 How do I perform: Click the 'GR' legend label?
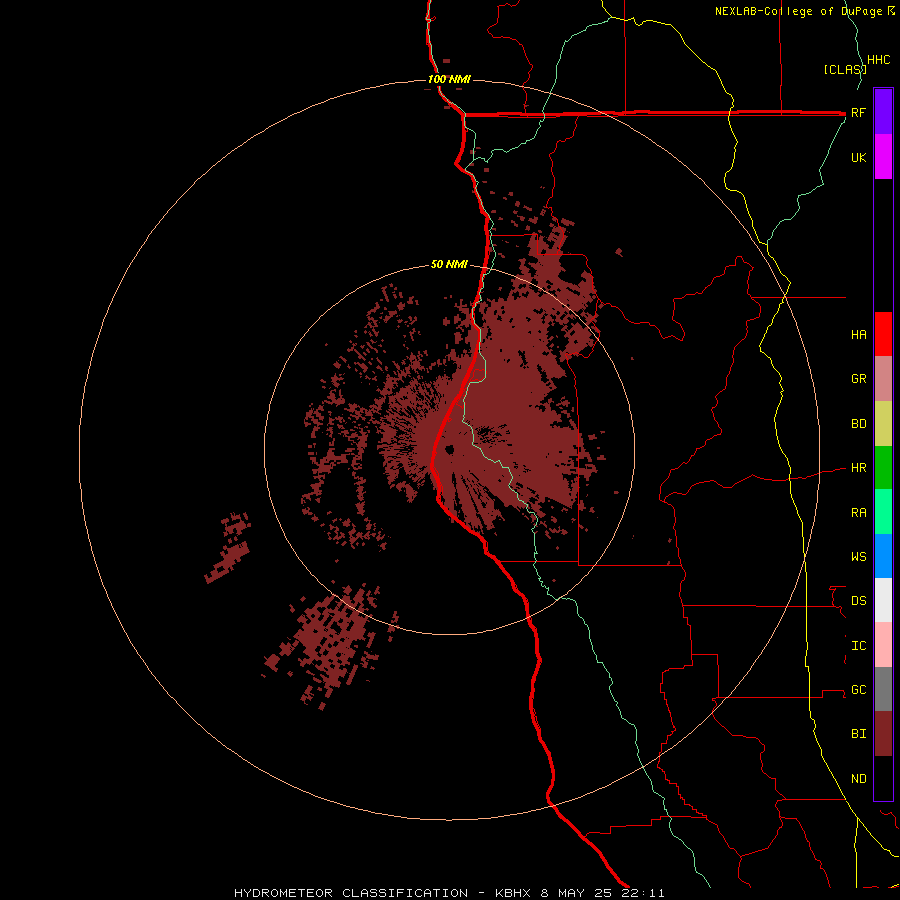point(858,379)
